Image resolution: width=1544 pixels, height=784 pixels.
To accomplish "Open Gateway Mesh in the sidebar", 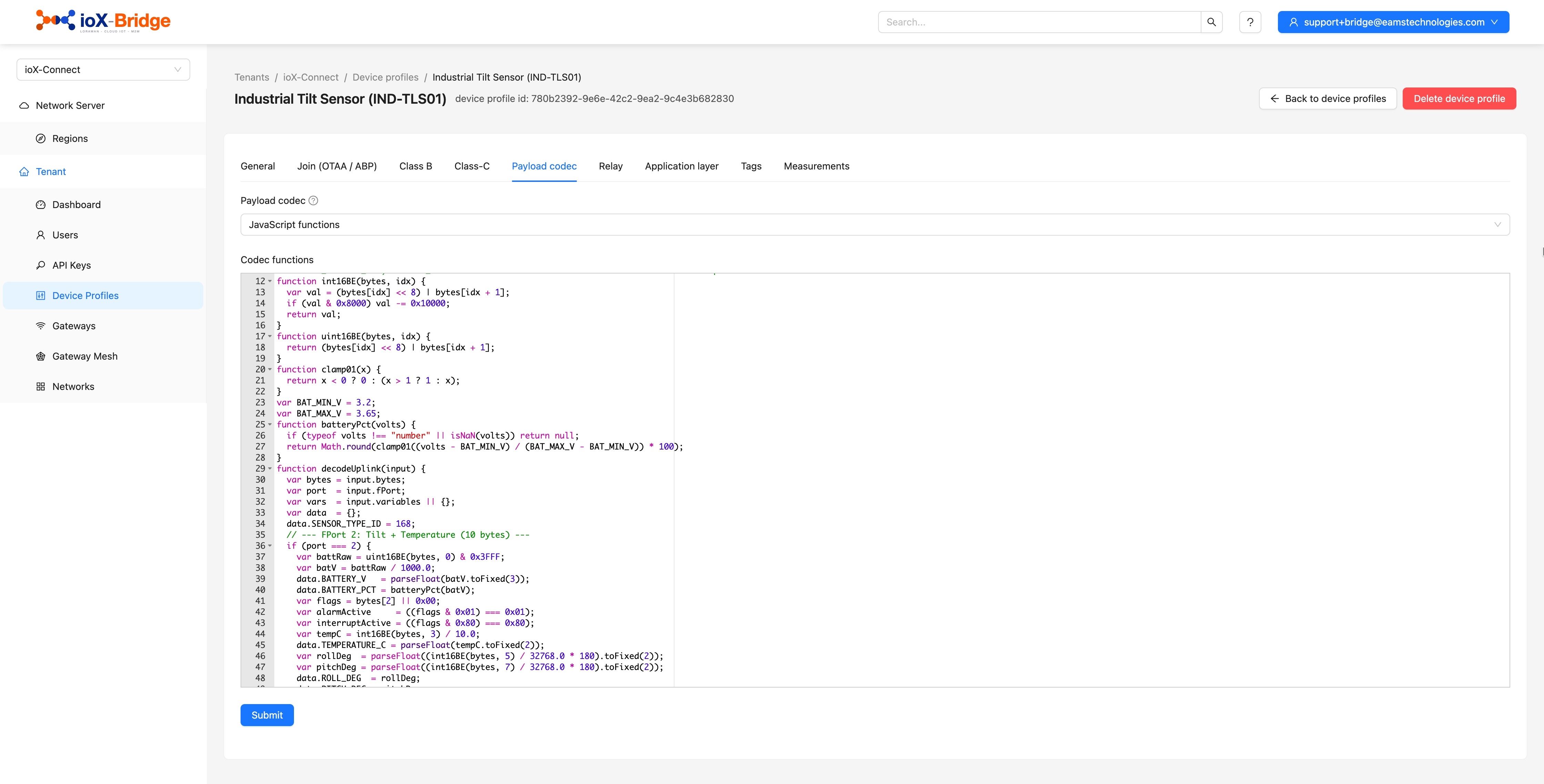I will [103, 357].
